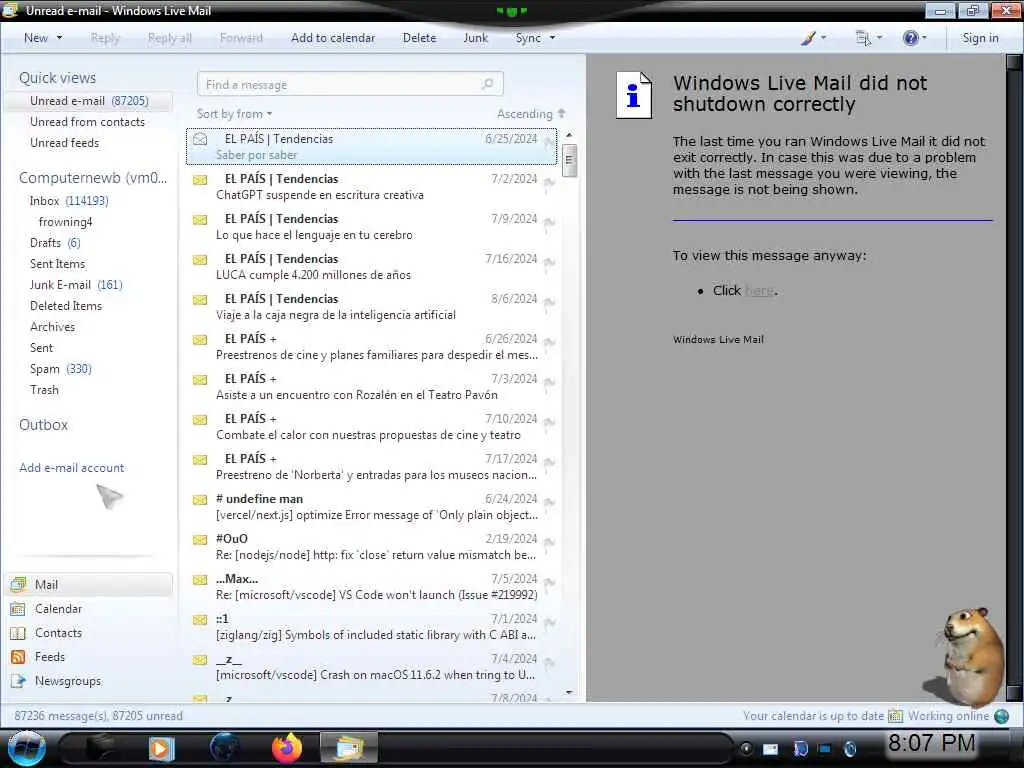Switch to Calendar view

pyautogui.click(x=58, y=609)
